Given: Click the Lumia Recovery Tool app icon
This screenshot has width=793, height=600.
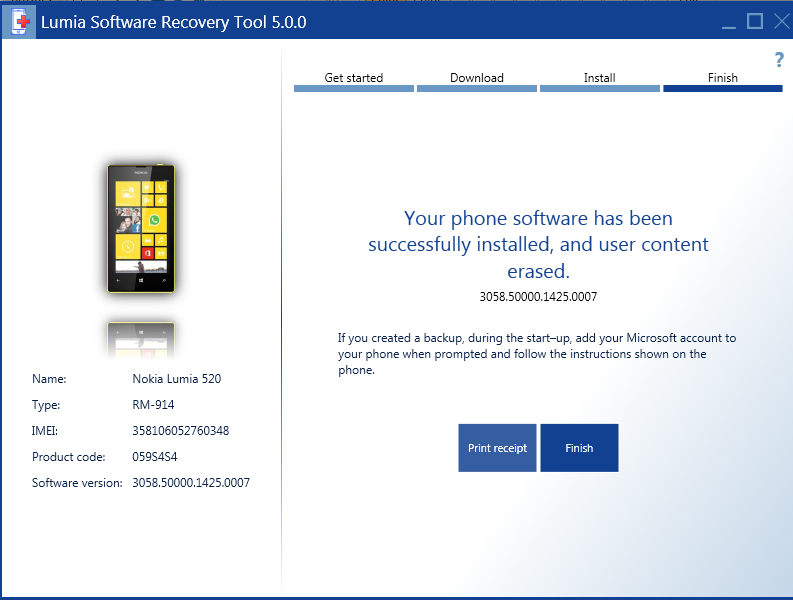Looking at the screenshot, I should pyautogui.click(x=19, y=21).
